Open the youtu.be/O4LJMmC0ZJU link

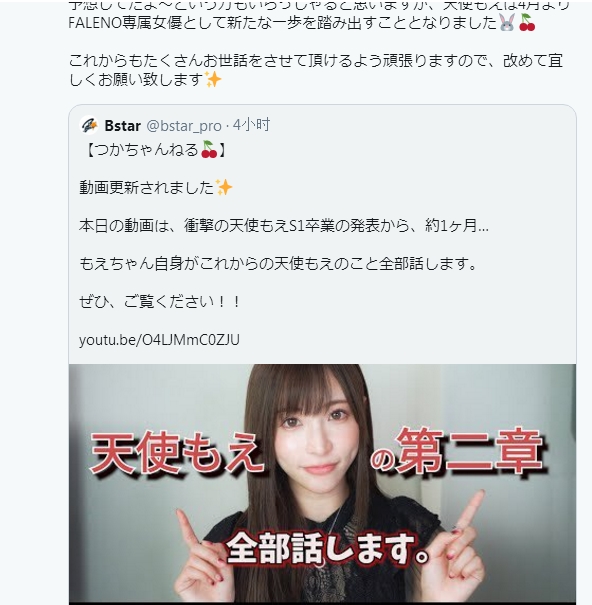pyautogui.click(x=159, y=340)
